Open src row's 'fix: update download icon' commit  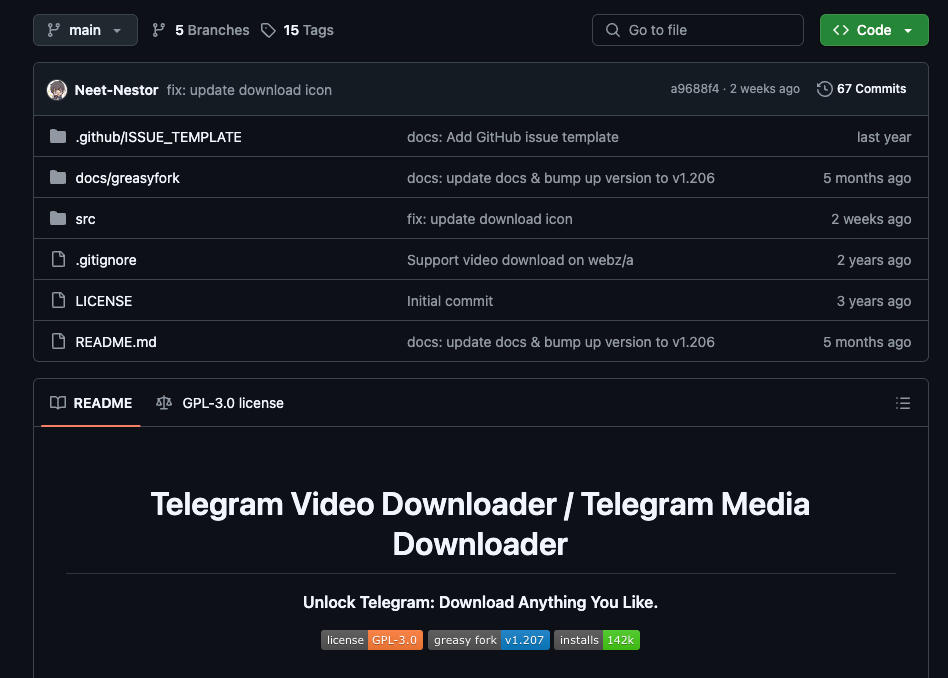point(490,220)
